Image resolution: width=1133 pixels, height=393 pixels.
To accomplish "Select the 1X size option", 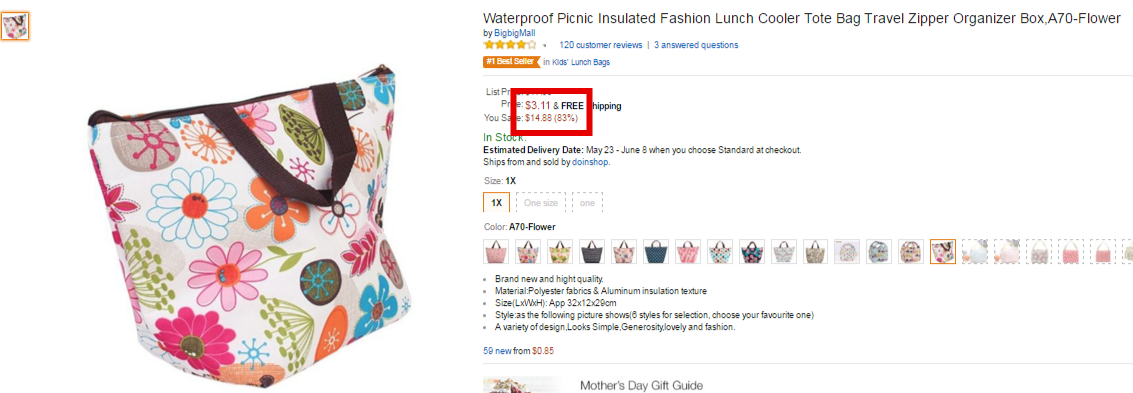I will coord(496,203).
